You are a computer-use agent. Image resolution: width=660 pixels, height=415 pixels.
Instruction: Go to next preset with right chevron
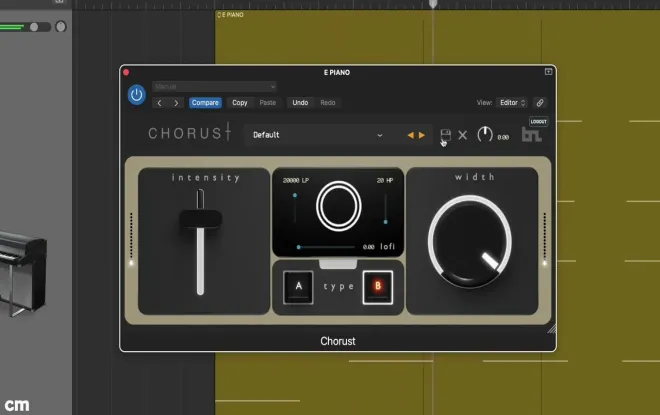tap(176, 103)
